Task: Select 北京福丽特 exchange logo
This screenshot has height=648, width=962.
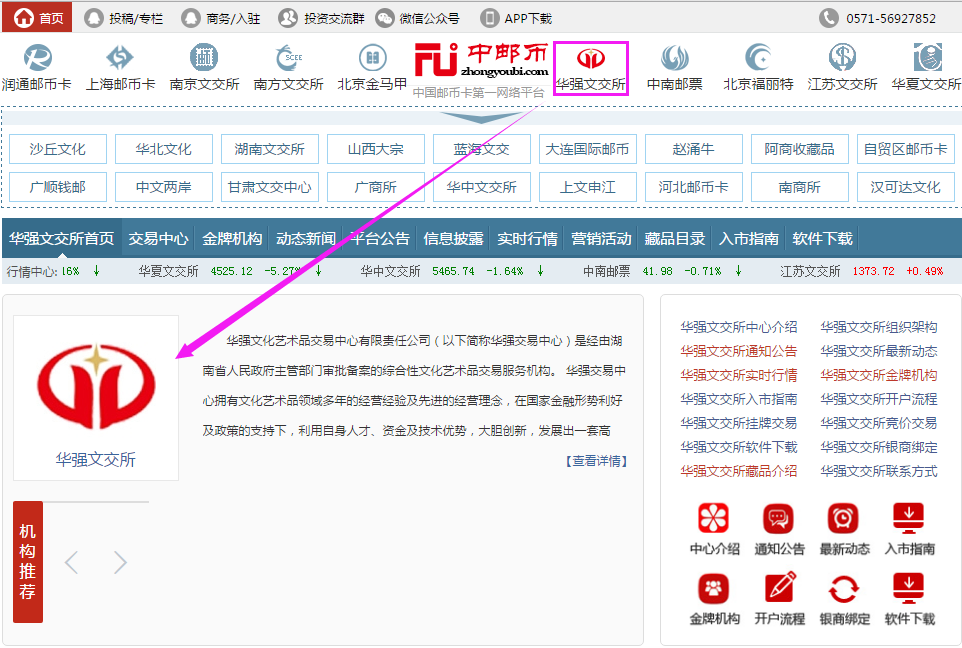Action: (758, 58)
